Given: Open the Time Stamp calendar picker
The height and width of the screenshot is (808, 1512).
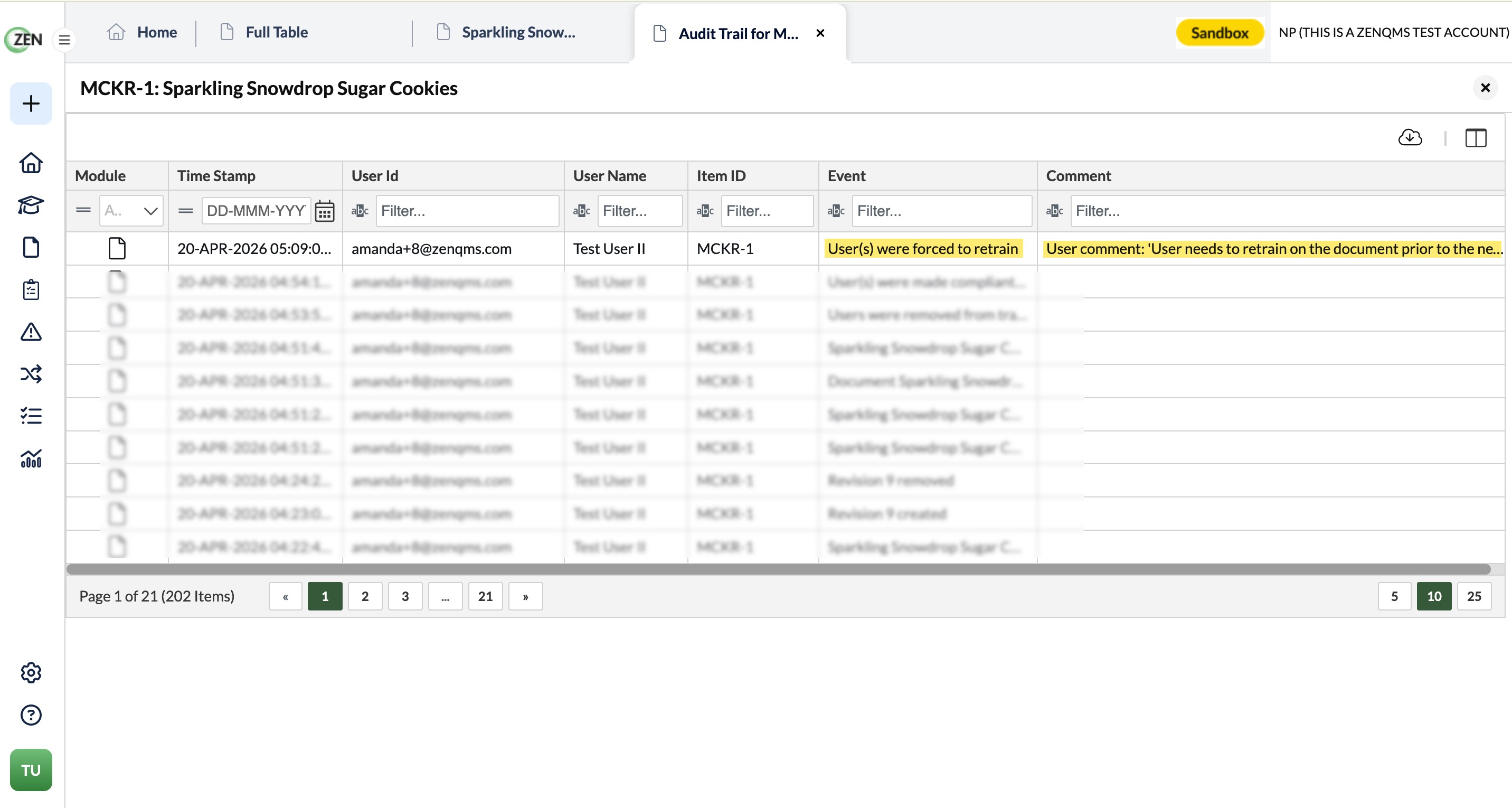Looking at the screenshot, I should point(325,211).
